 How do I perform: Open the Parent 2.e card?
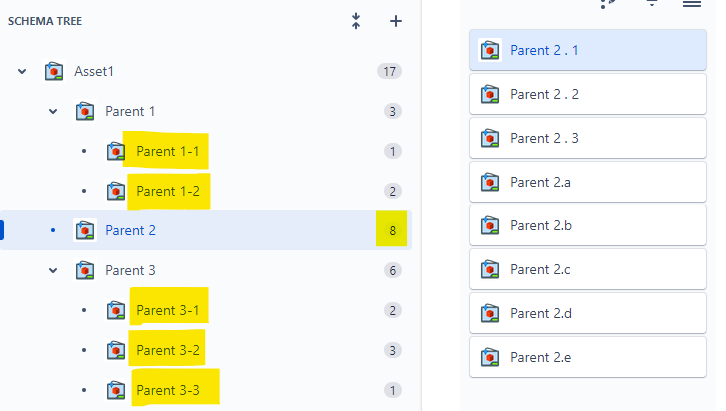click(588, 357)
